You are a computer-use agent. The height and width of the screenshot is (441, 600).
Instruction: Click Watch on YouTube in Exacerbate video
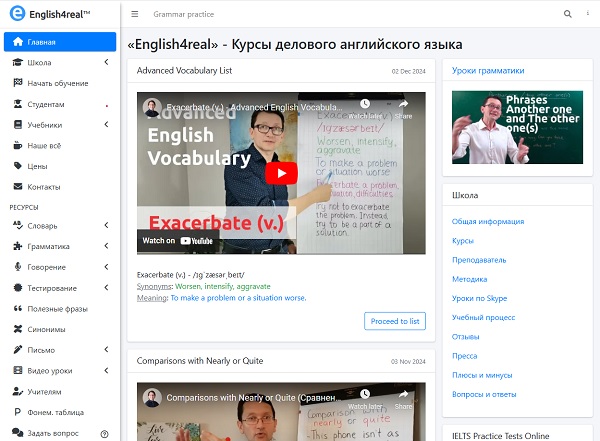point(178,240)
